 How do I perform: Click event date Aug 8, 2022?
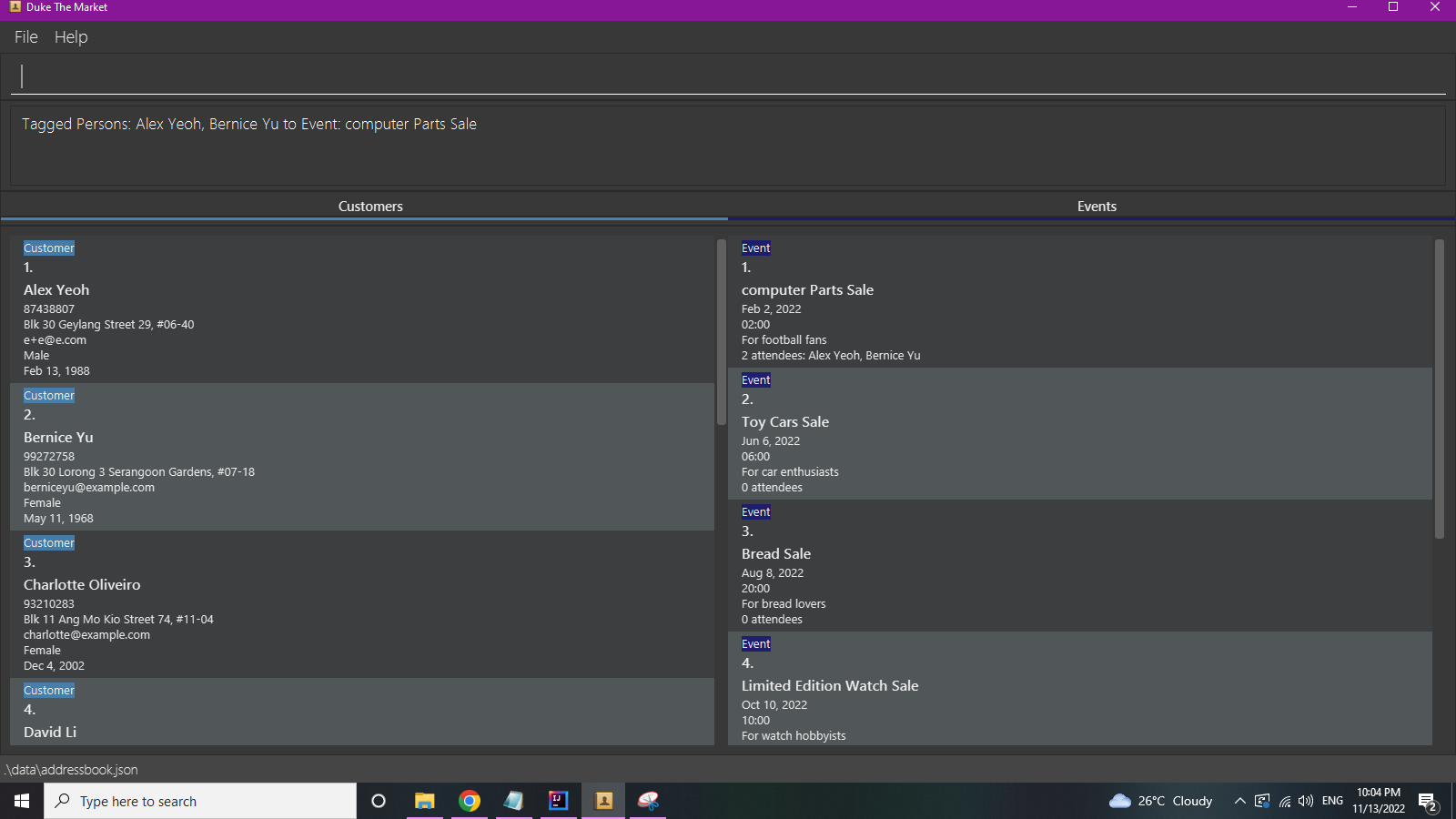click(x=773, y=573)
